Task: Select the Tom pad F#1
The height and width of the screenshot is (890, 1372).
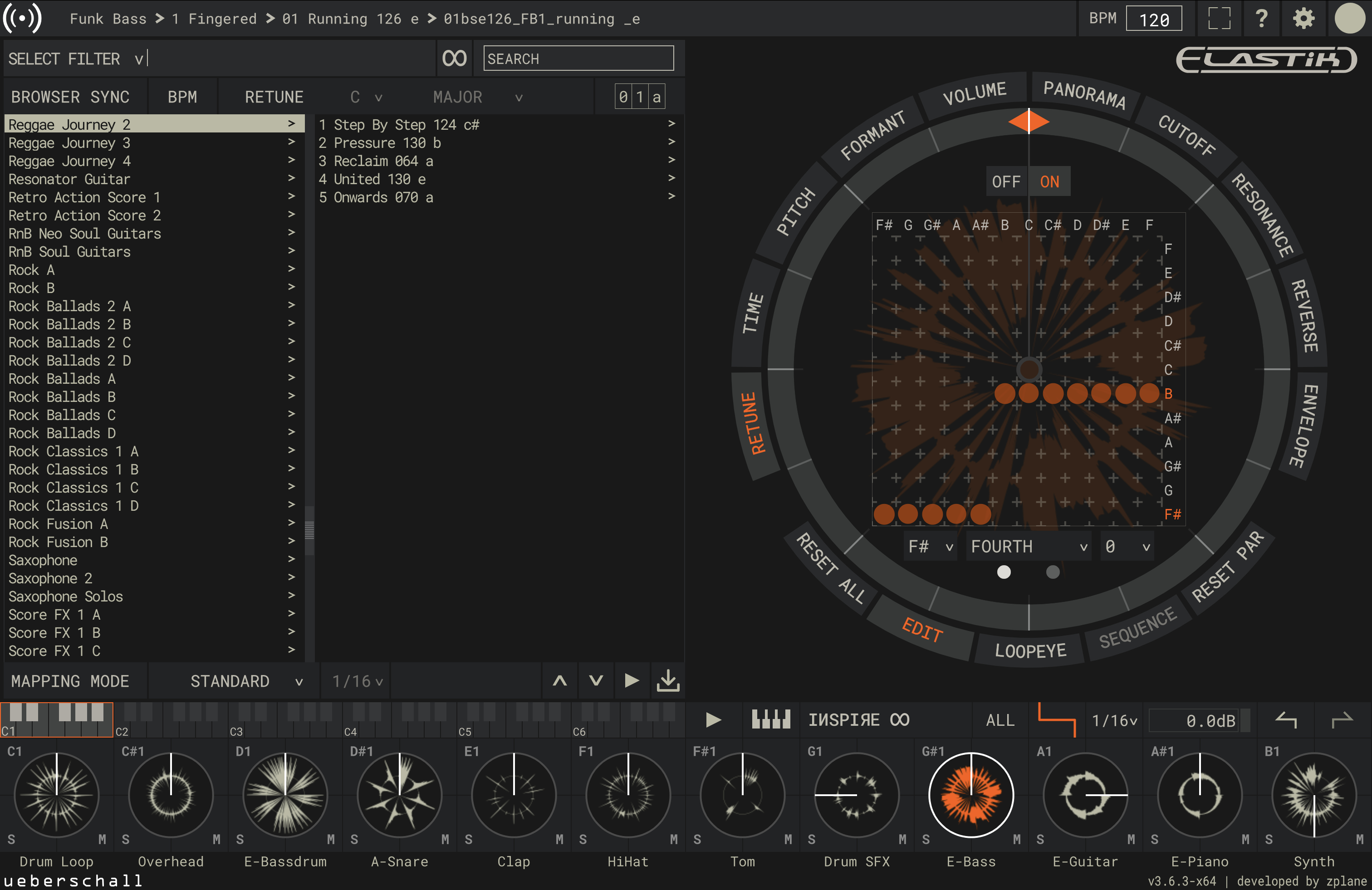Action: [743, 795]
